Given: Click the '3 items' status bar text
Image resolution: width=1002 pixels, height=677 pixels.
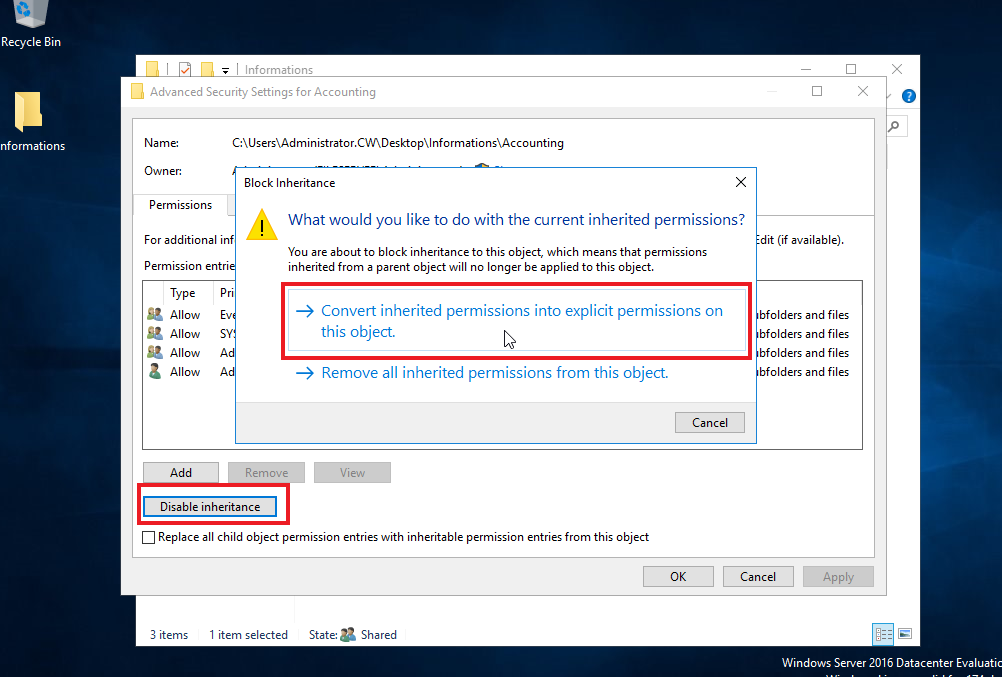Looking at the screenshot, I should click(169, 635).
